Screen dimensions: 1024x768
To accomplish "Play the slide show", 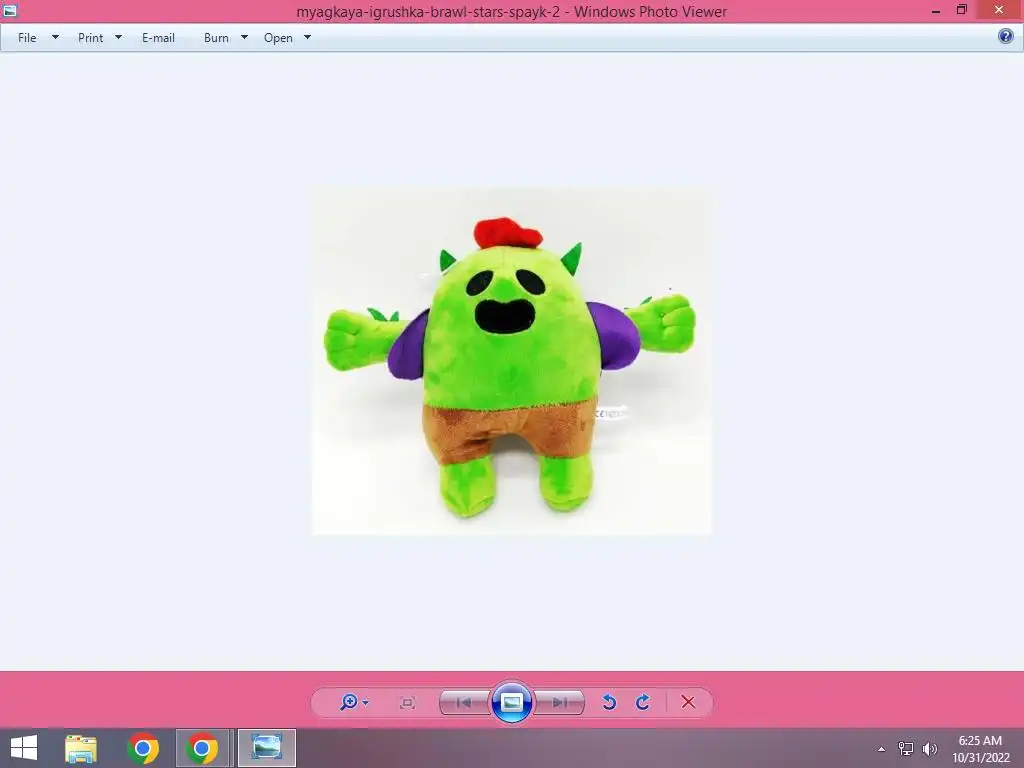I will (511, 702).
